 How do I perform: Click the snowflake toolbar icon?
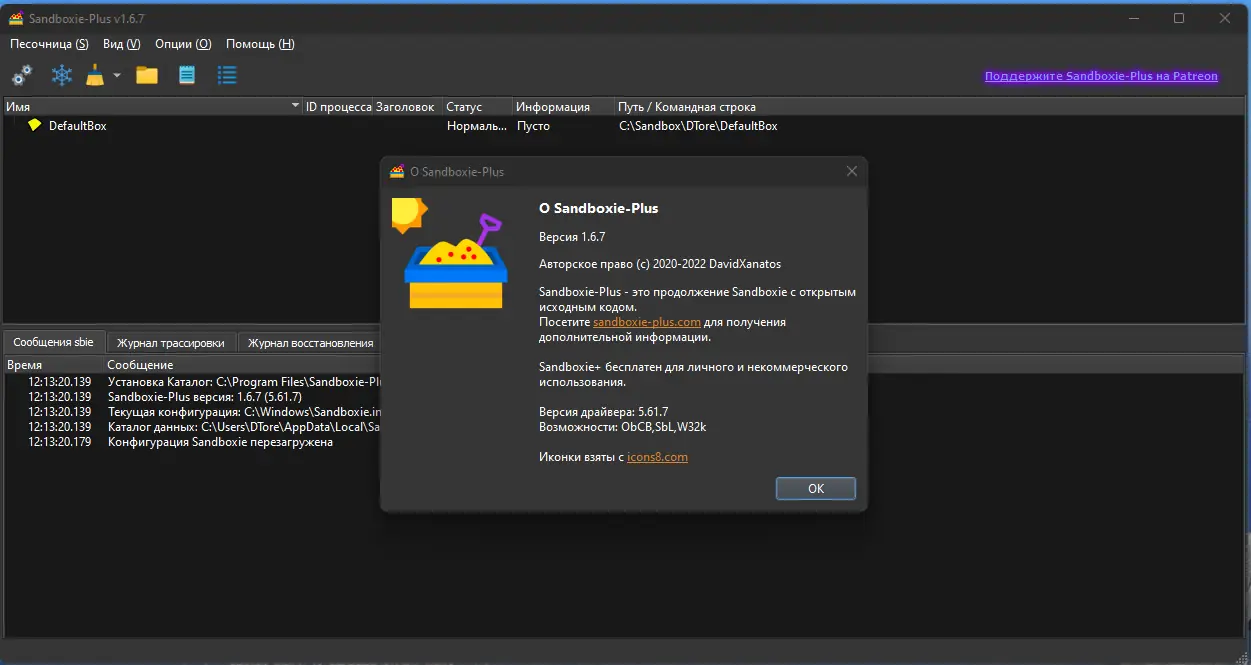point(62,75)
